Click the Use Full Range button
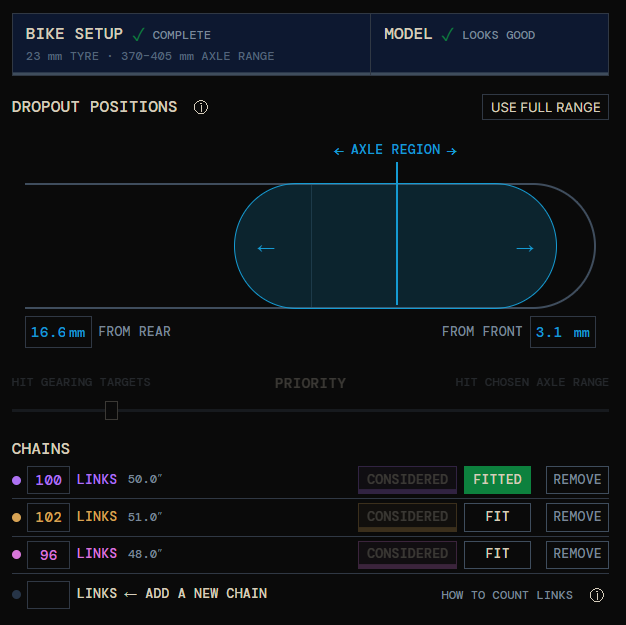The width and height of the screenshot is (626, 625). pos(545,107)
